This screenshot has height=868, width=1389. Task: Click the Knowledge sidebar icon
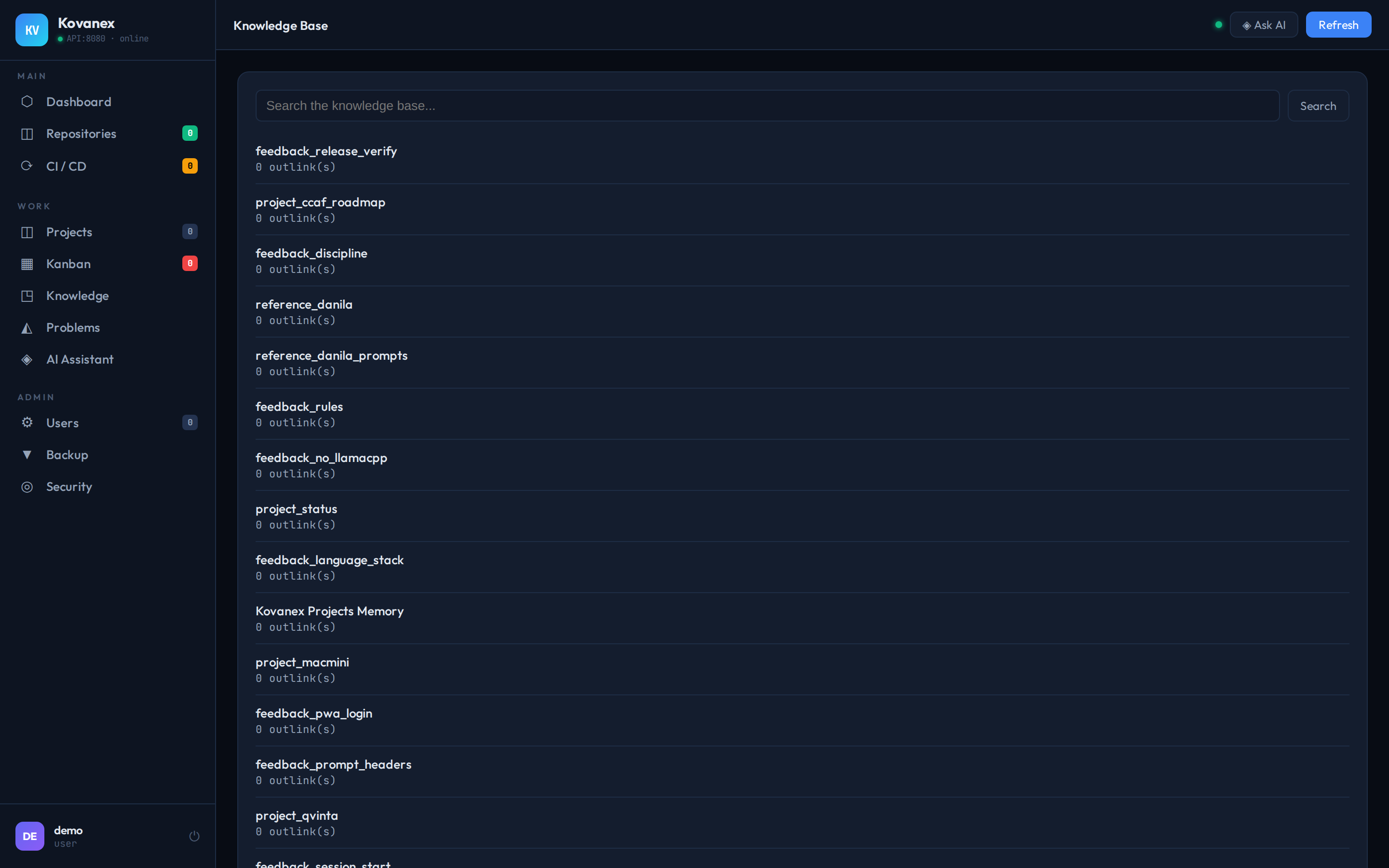coord(27,296)
